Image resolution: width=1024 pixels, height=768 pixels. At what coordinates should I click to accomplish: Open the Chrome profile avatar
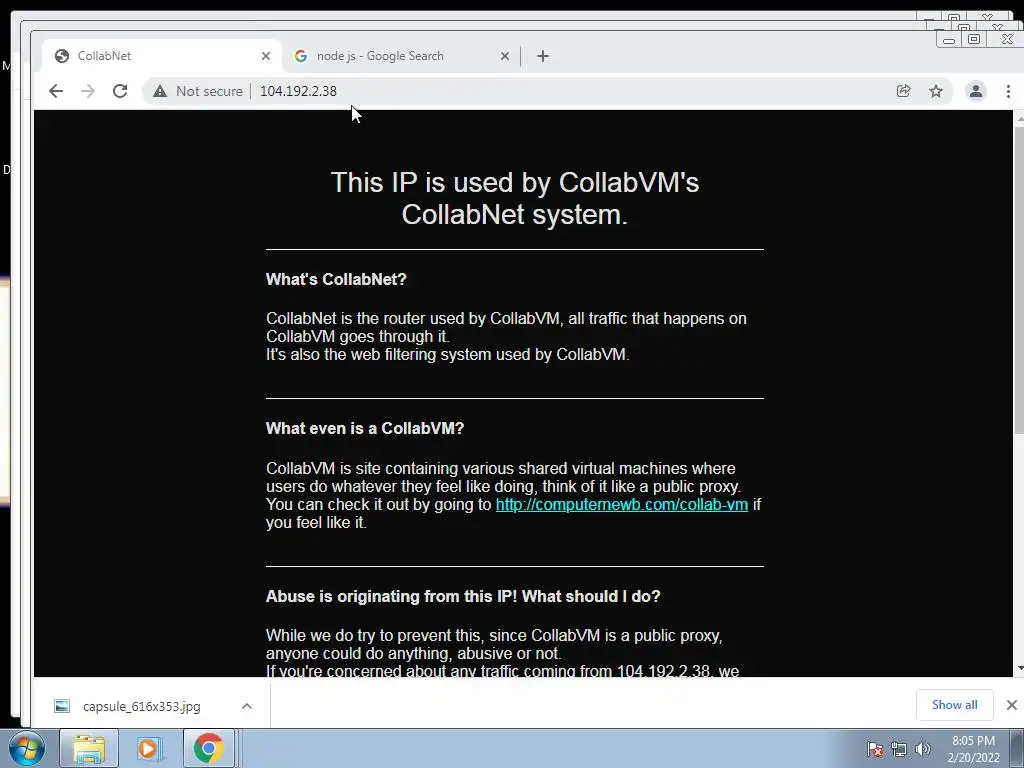coord(976,91)
